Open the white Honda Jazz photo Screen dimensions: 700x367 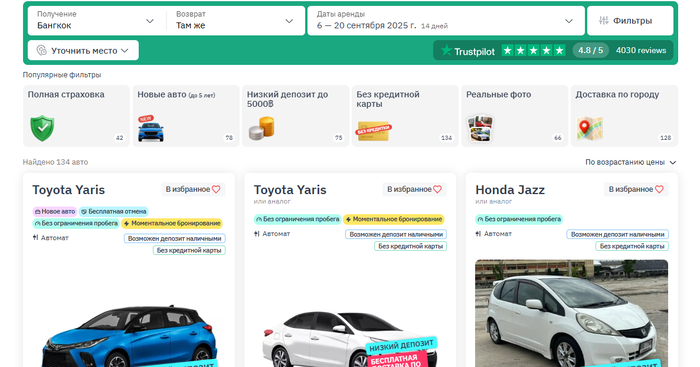[x=571, y=313]
